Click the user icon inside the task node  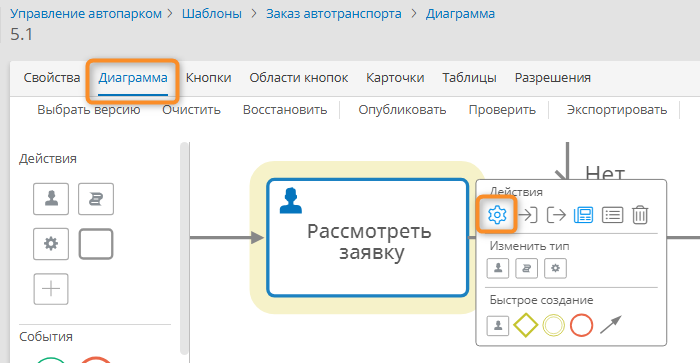tap(291, 200)
